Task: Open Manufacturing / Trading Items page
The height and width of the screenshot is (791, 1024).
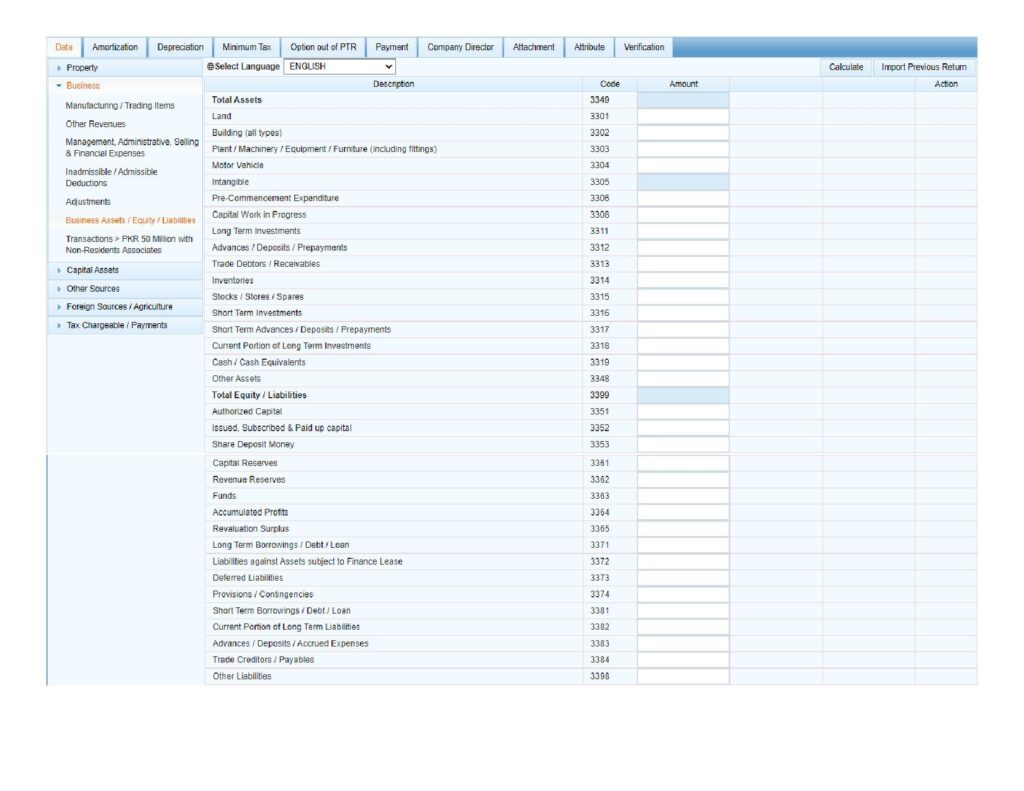Action: click(120, 105)
